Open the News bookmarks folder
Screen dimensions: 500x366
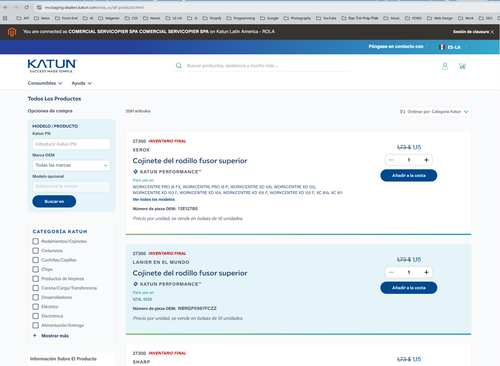coord(42,18)
